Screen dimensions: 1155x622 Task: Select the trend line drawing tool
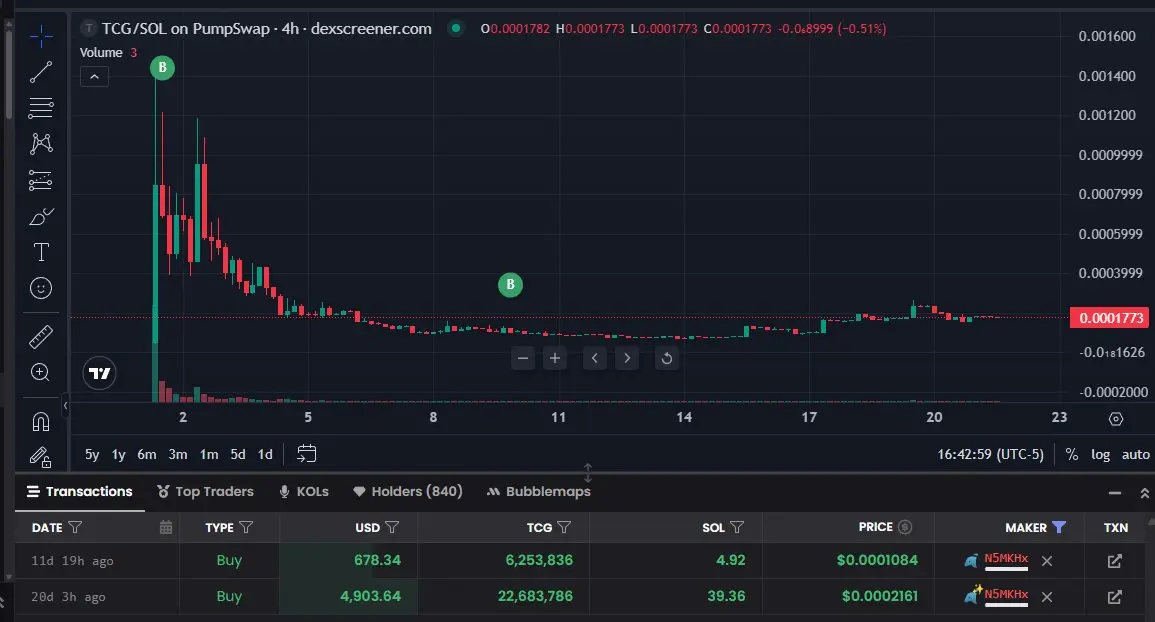tap(41, 72)
